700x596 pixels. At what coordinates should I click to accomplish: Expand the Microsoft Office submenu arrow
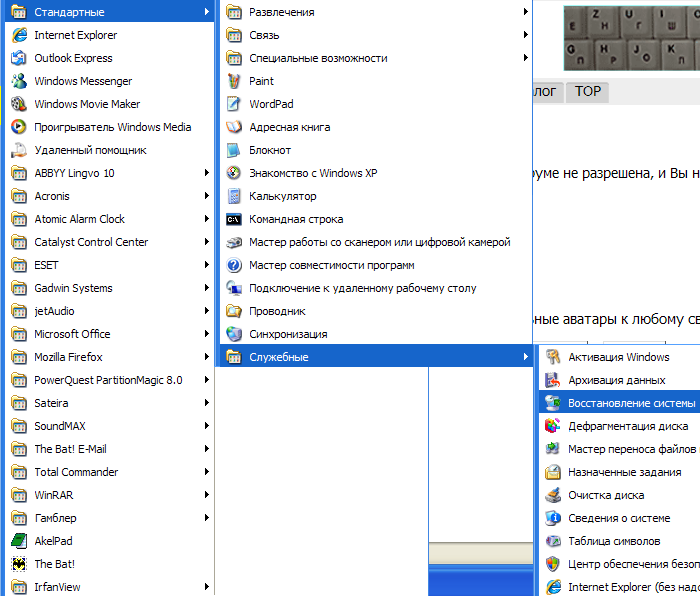click(x=207, y=334)
